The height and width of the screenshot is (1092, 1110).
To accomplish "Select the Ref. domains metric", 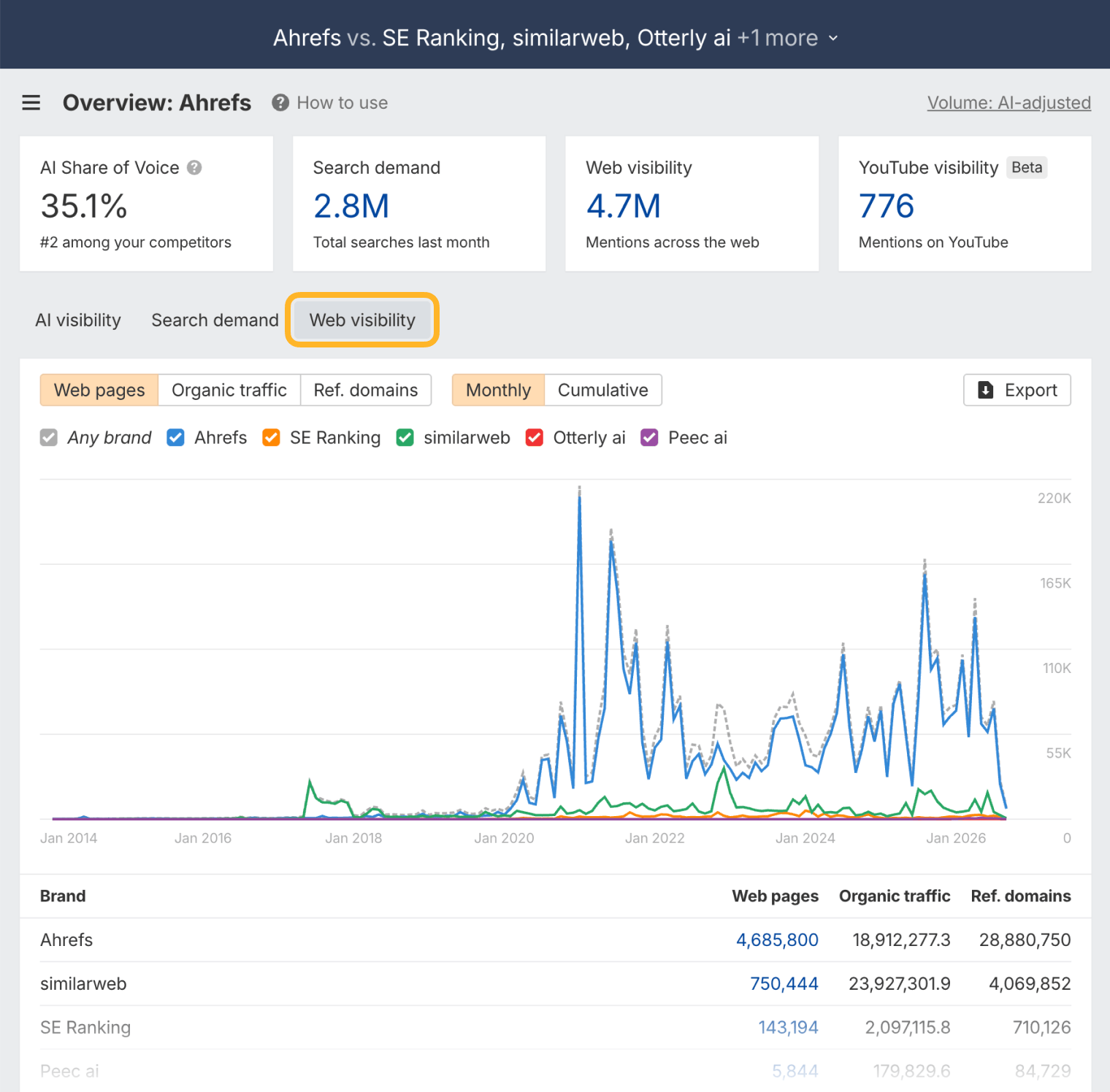I will coord(366,390).
